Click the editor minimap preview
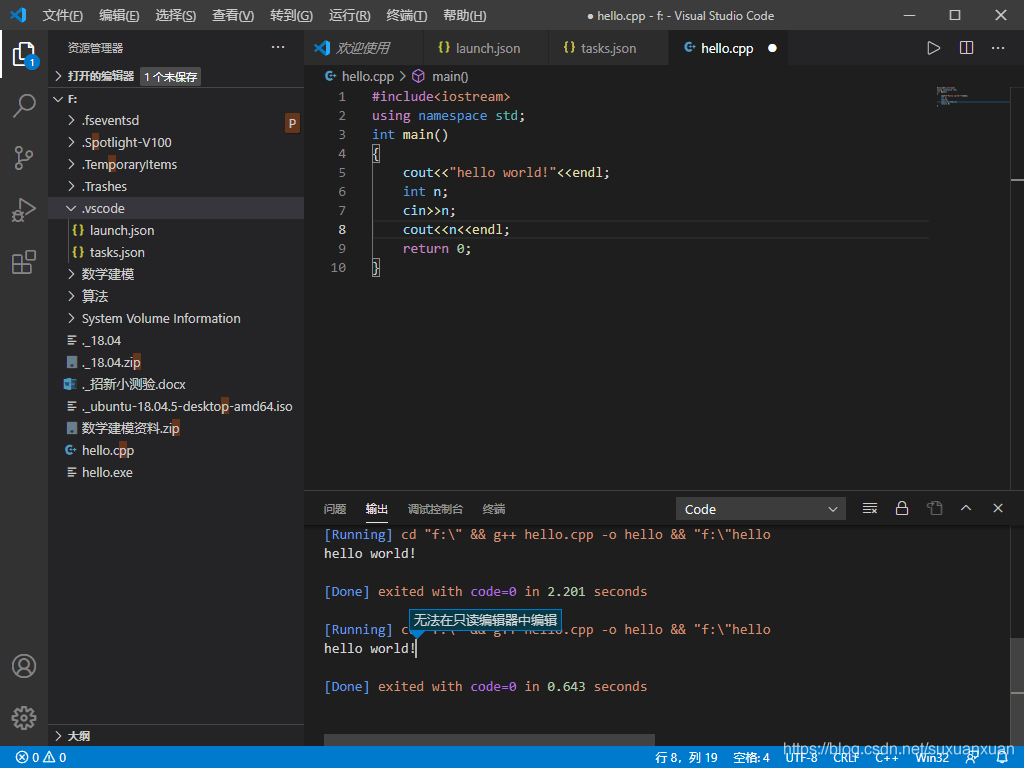Image resolution: width=1024 pixels, height=768 pixels. 972,96
